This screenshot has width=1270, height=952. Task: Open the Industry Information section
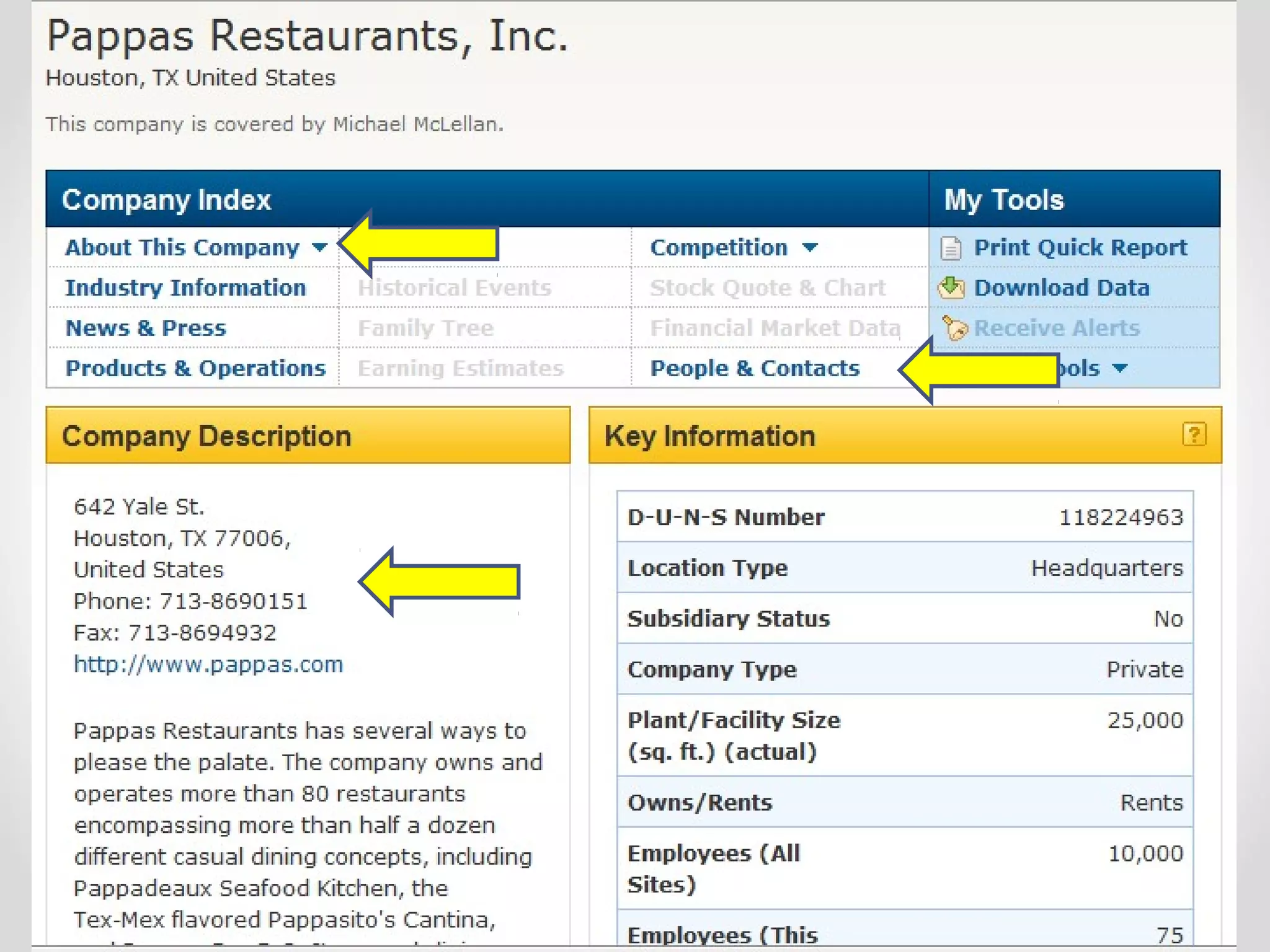tap(185, 288)
